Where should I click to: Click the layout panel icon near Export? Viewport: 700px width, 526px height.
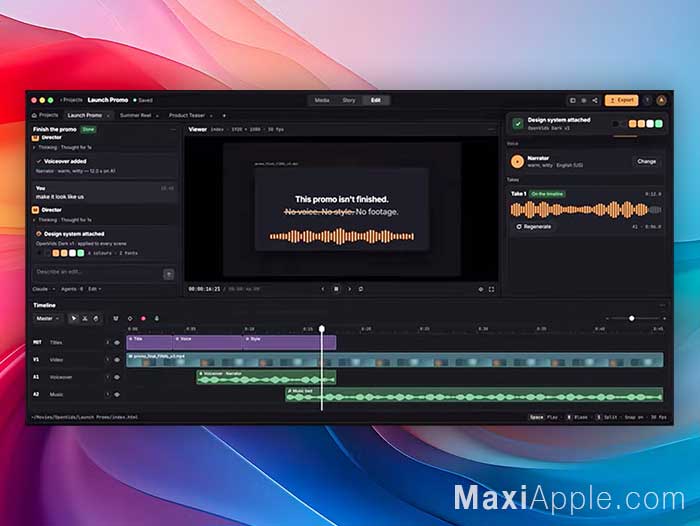coord(573,100)
